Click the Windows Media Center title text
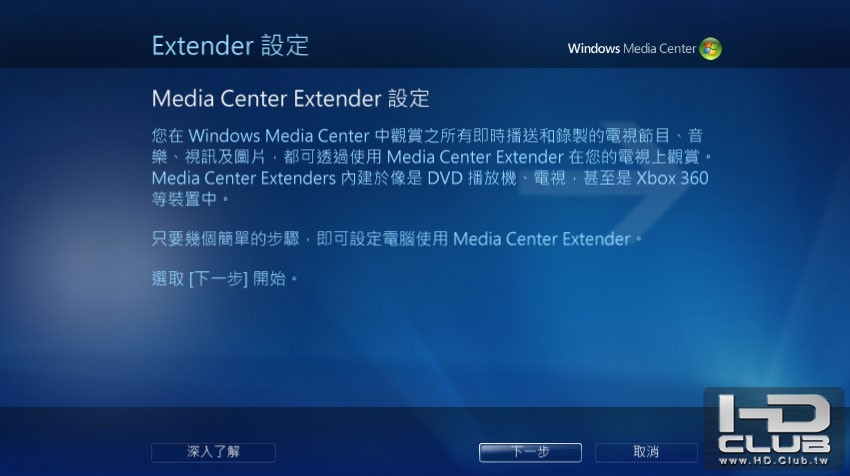The height and width of the screenshot is (476, 850). [632, 49]
